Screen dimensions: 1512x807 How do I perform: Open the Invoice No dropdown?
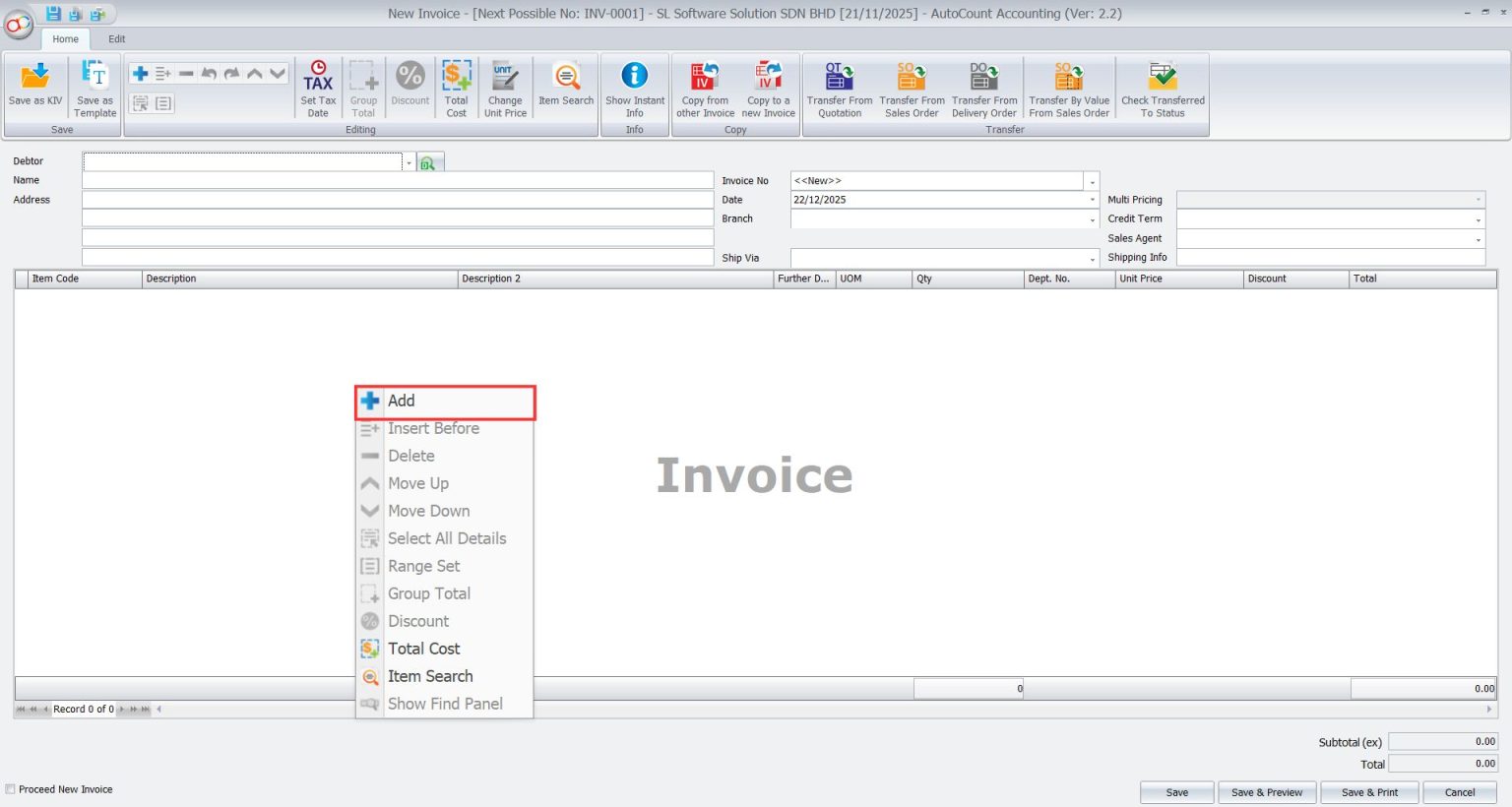[x=1091, y=181]
